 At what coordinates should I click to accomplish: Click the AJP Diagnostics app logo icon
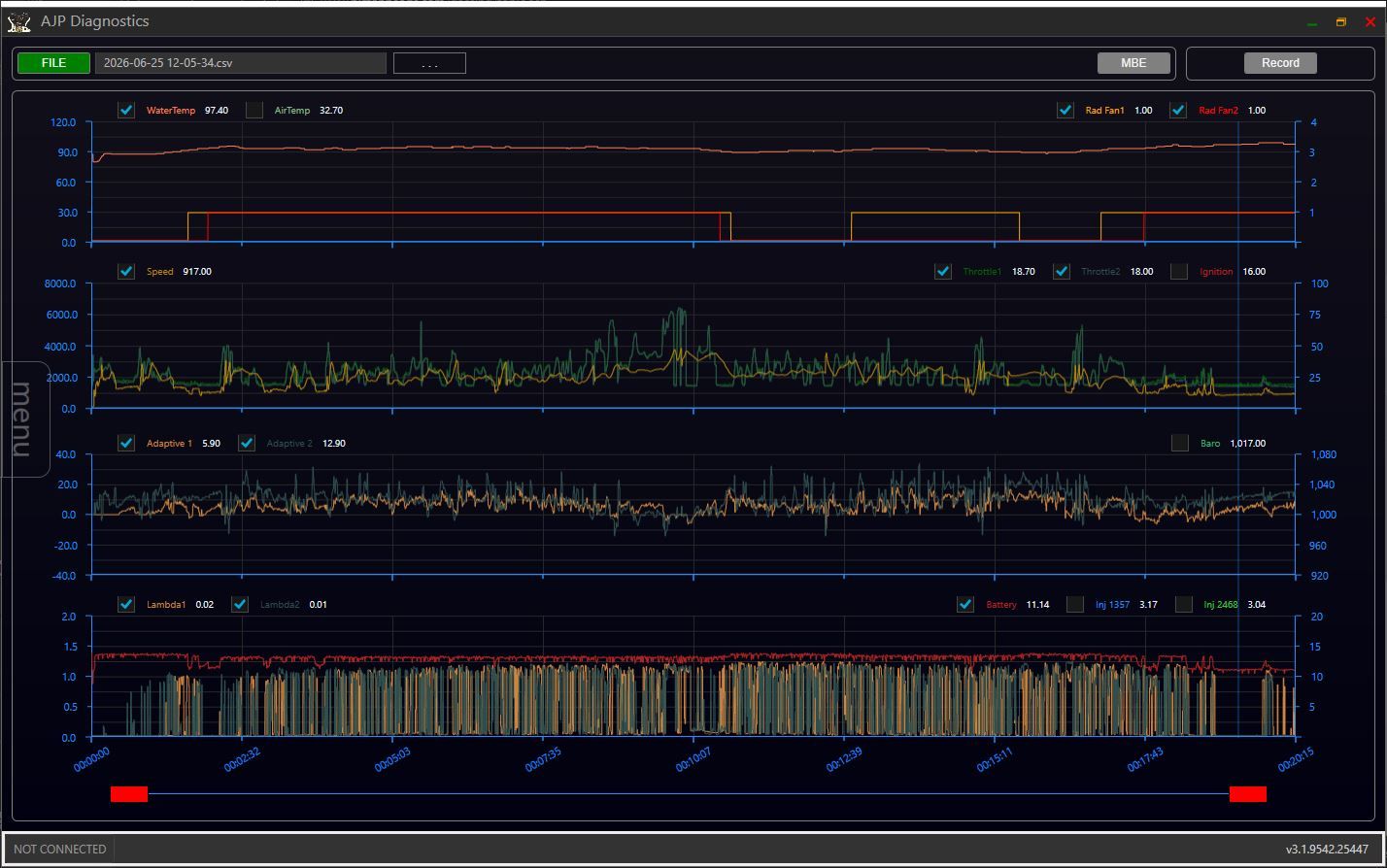[x=18, y=21]
